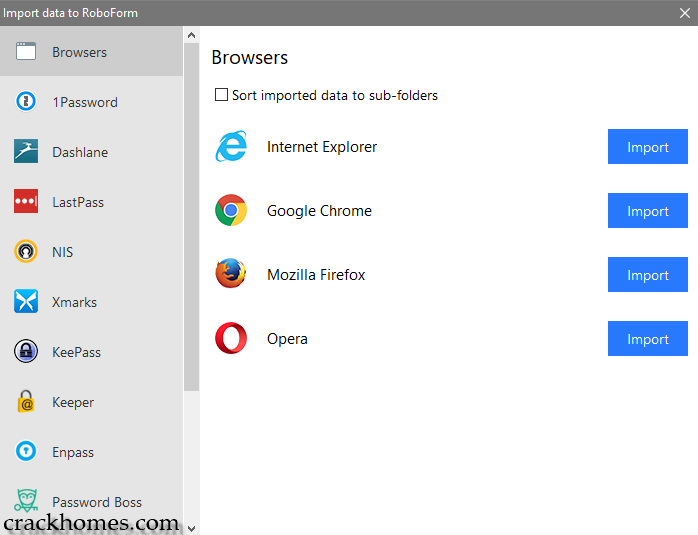This screenshot has height=535, width=698.
Task: Click the Enpass icon
Action: (x=26, y=451)
